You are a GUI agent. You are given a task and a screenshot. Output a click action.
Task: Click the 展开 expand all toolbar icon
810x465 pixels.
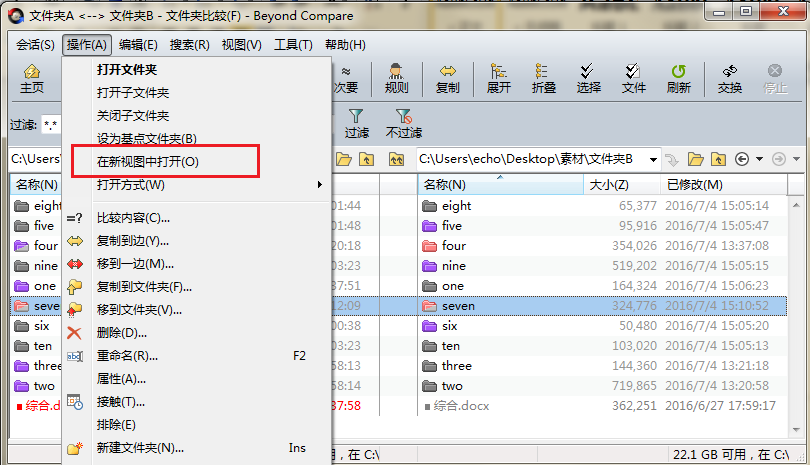pos(499,79)
